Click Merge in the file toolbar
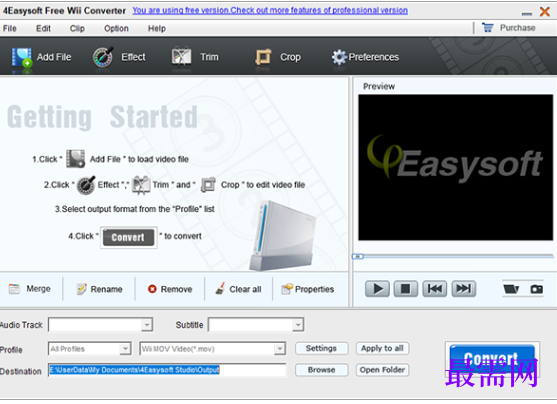Screen dimensions: 557x404 coord(30,289)
